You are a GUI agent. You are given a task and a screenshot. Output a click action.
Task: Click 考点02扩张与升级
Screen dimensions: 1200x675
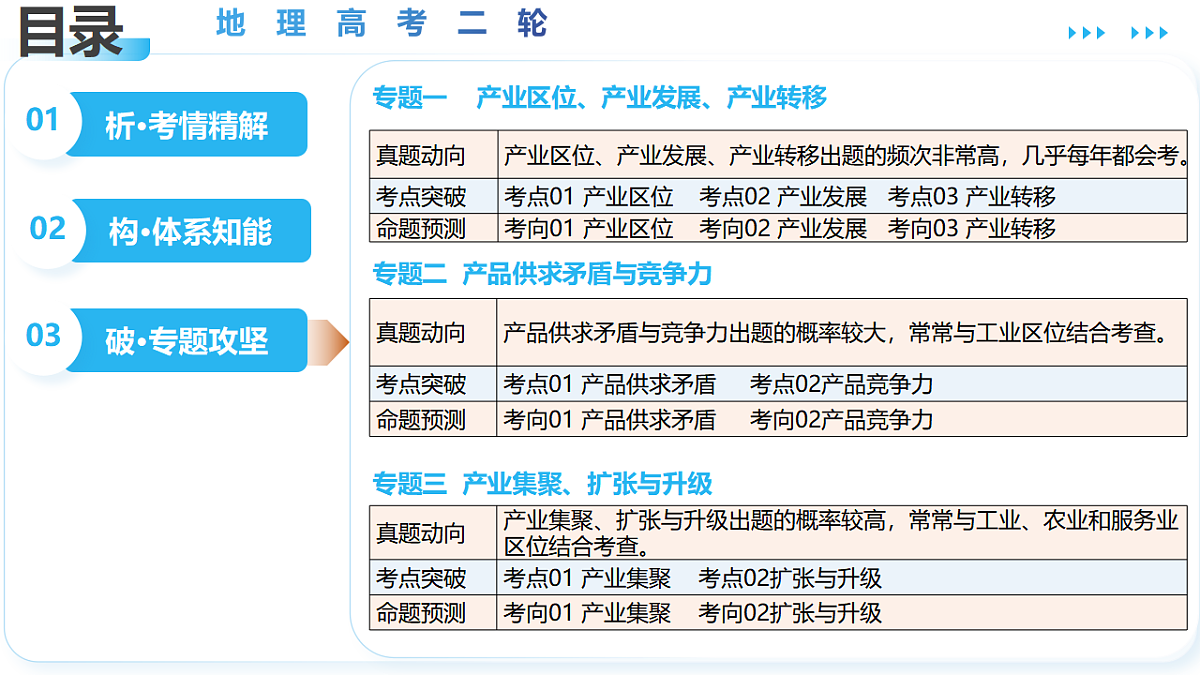coord(790,577)
